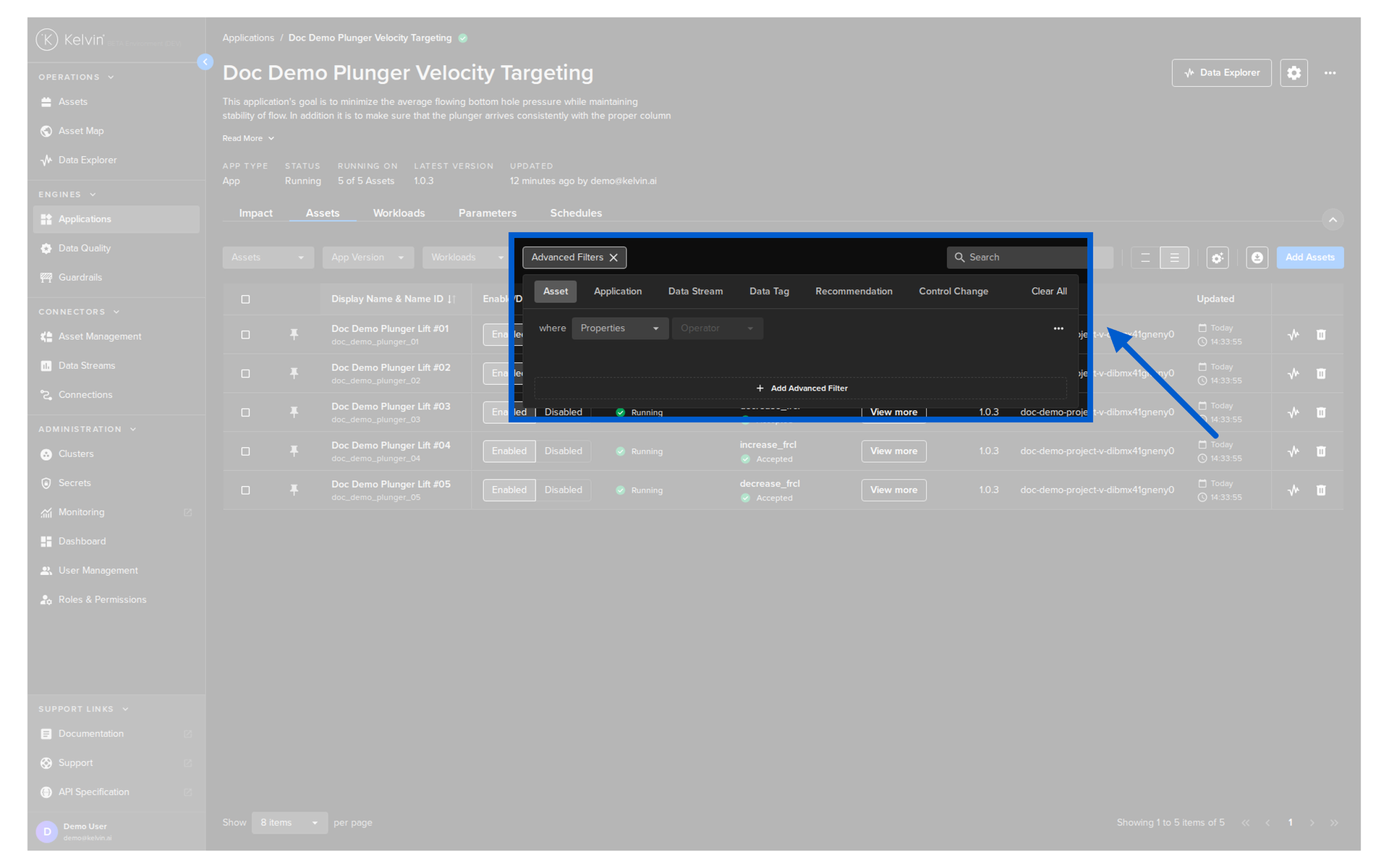Image resolution: width=1389 pixels, height=868 pixels.
Task: Switch to the Workloads tab
Action: [x=399, y=213]
